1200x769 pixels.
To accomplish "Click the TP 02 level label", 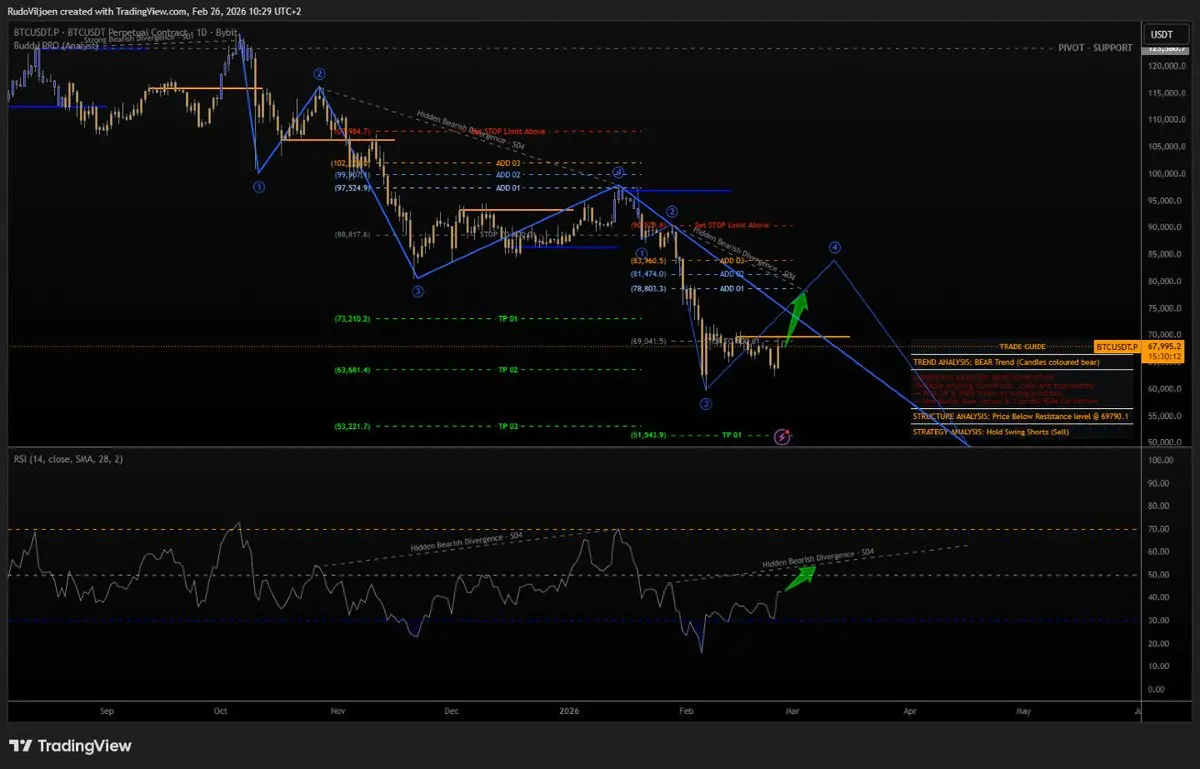I will coord(509,370).
